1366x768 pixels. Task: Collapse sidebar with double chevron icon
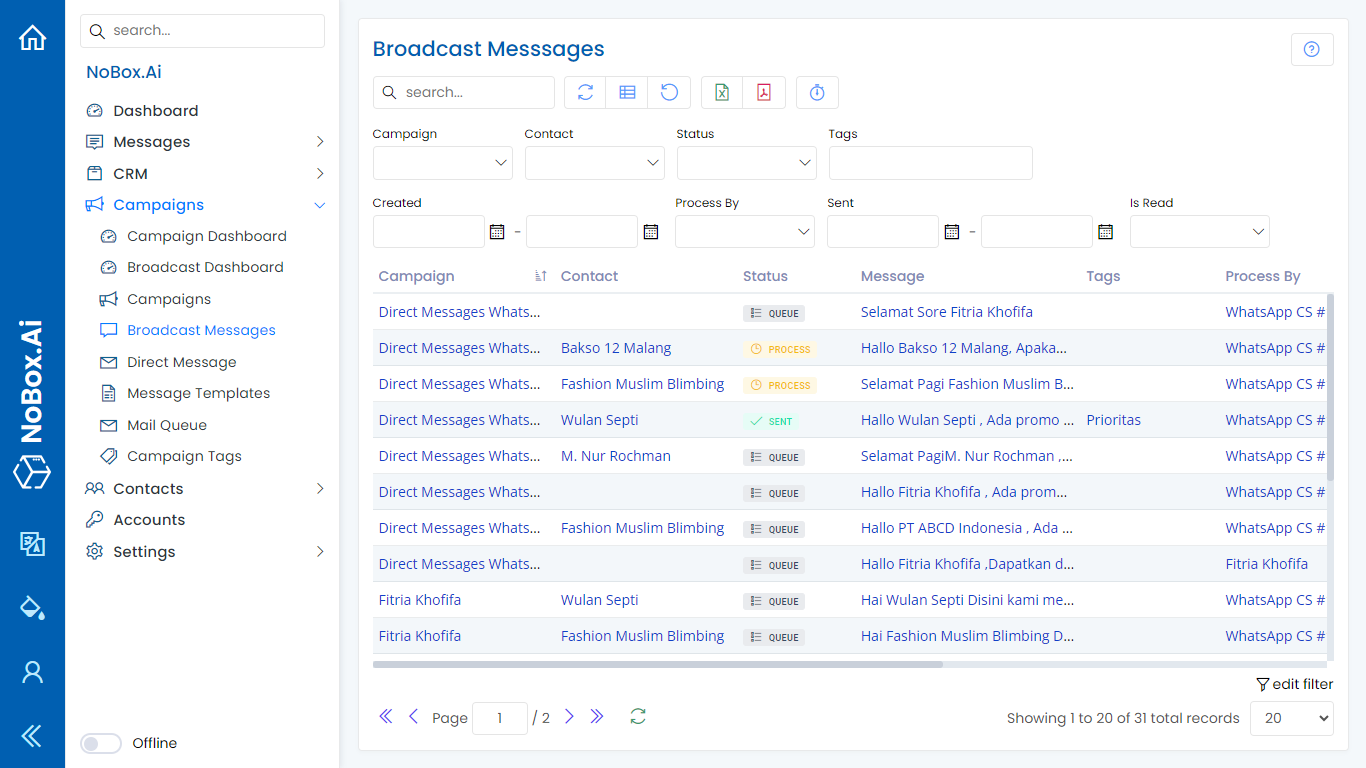point(32,736)
